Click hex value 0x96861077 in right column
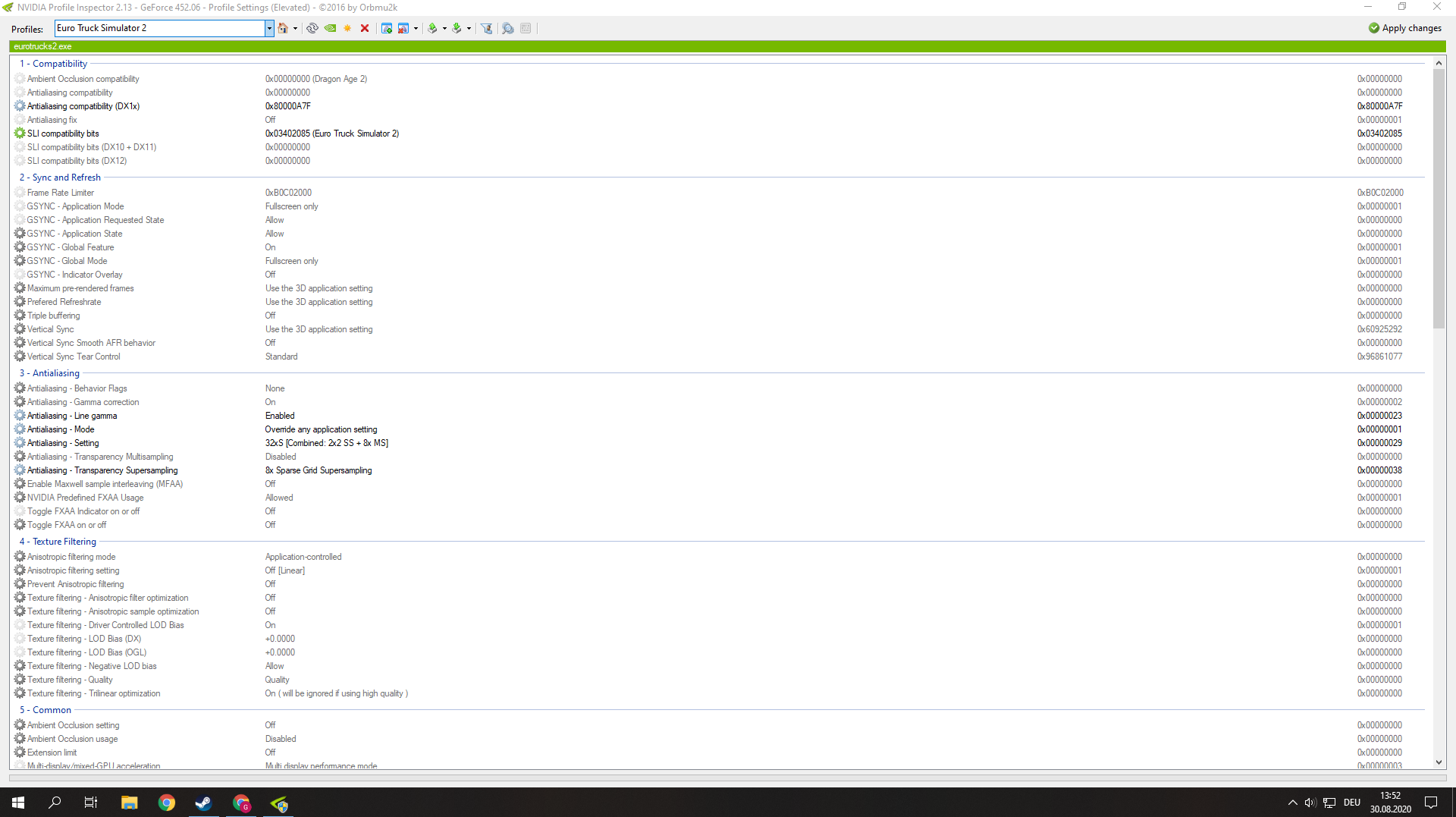This screenshot has height=817, width=1456. 1379,357
